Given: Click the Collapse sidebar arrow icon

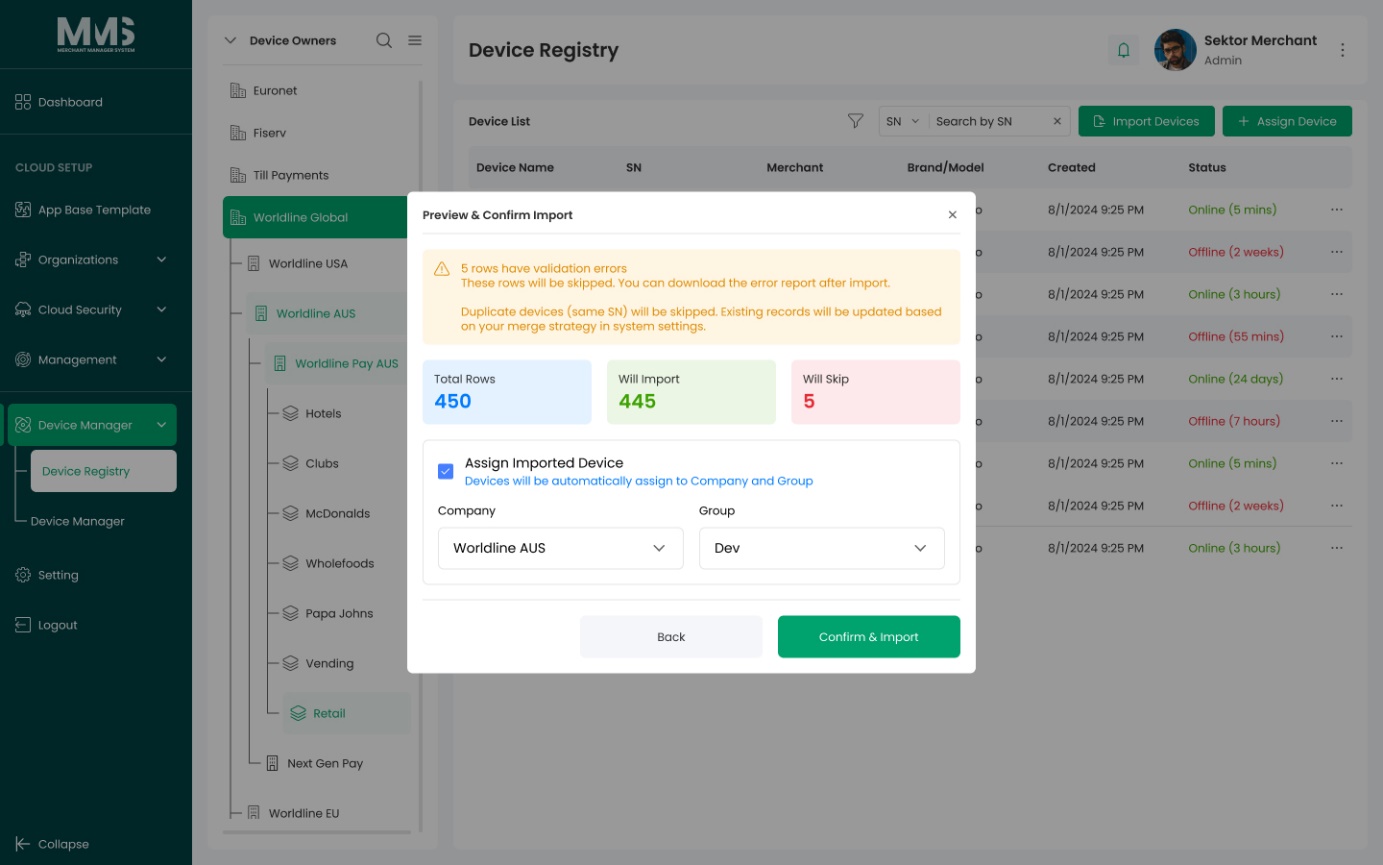Looking at the screenshot, I should 23,844.
